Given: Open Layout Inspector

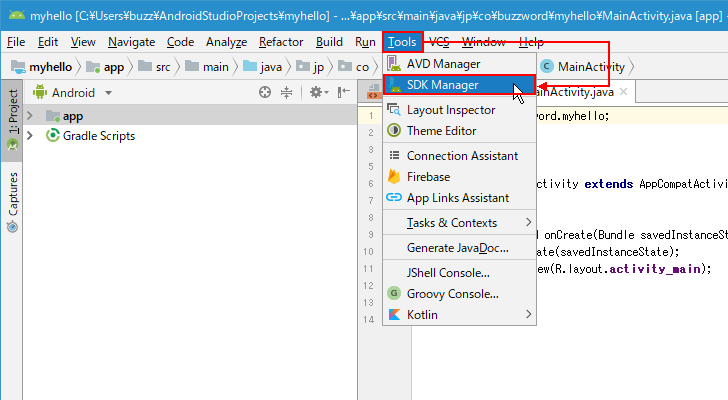Looking at the screenshot, I should click(x=459, y=110).
